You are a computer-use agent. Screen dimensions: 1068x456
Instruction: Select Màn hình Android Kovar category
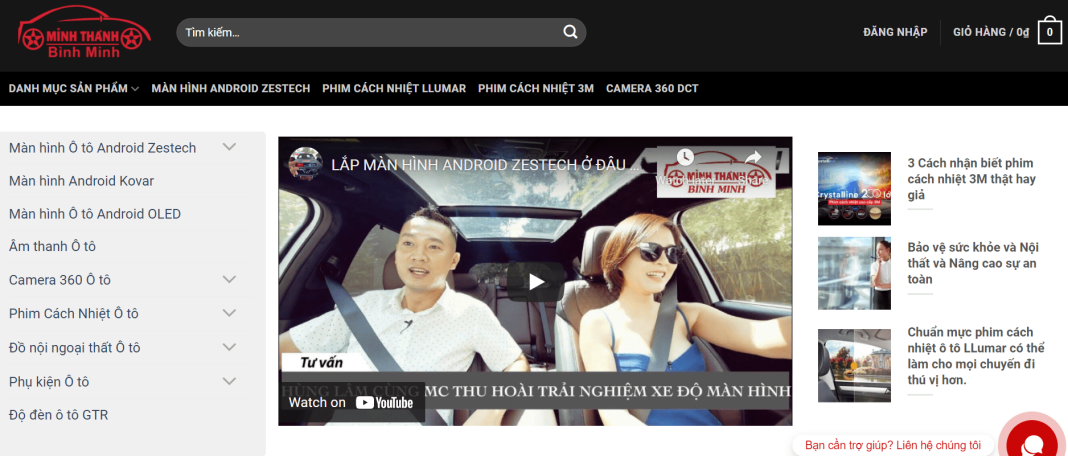point(81,181)
